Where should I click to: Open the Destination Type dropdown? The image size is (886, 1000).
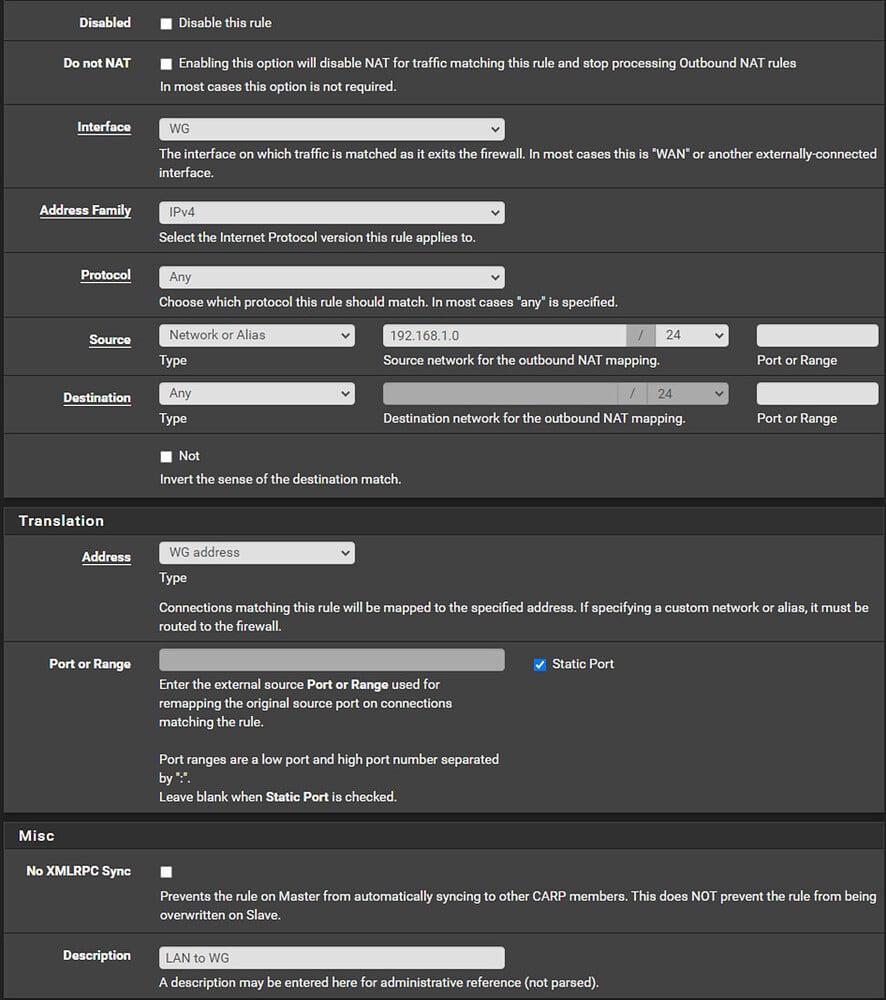tap(256, 393)
